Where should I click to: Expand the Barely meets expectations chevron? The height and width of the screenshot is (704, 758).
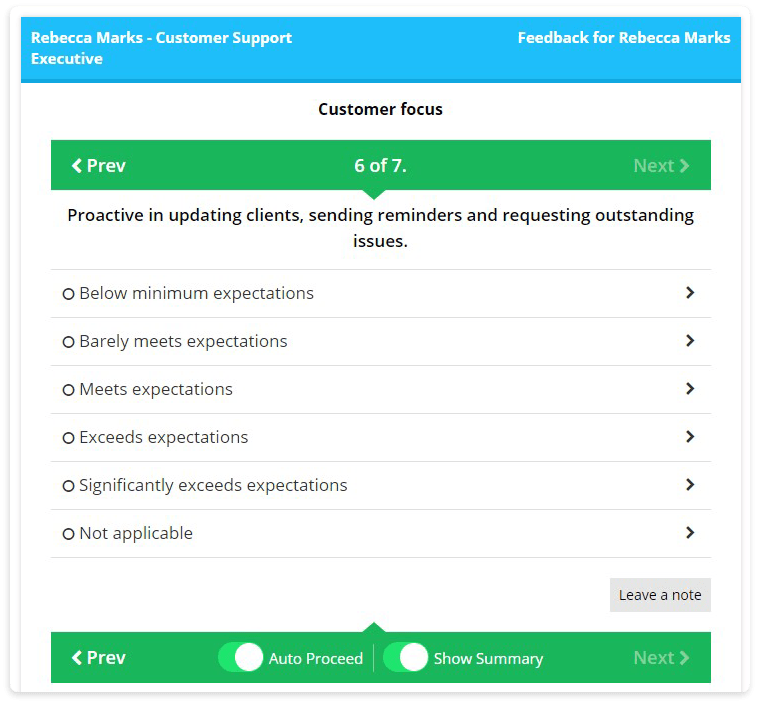click(690, 341)
